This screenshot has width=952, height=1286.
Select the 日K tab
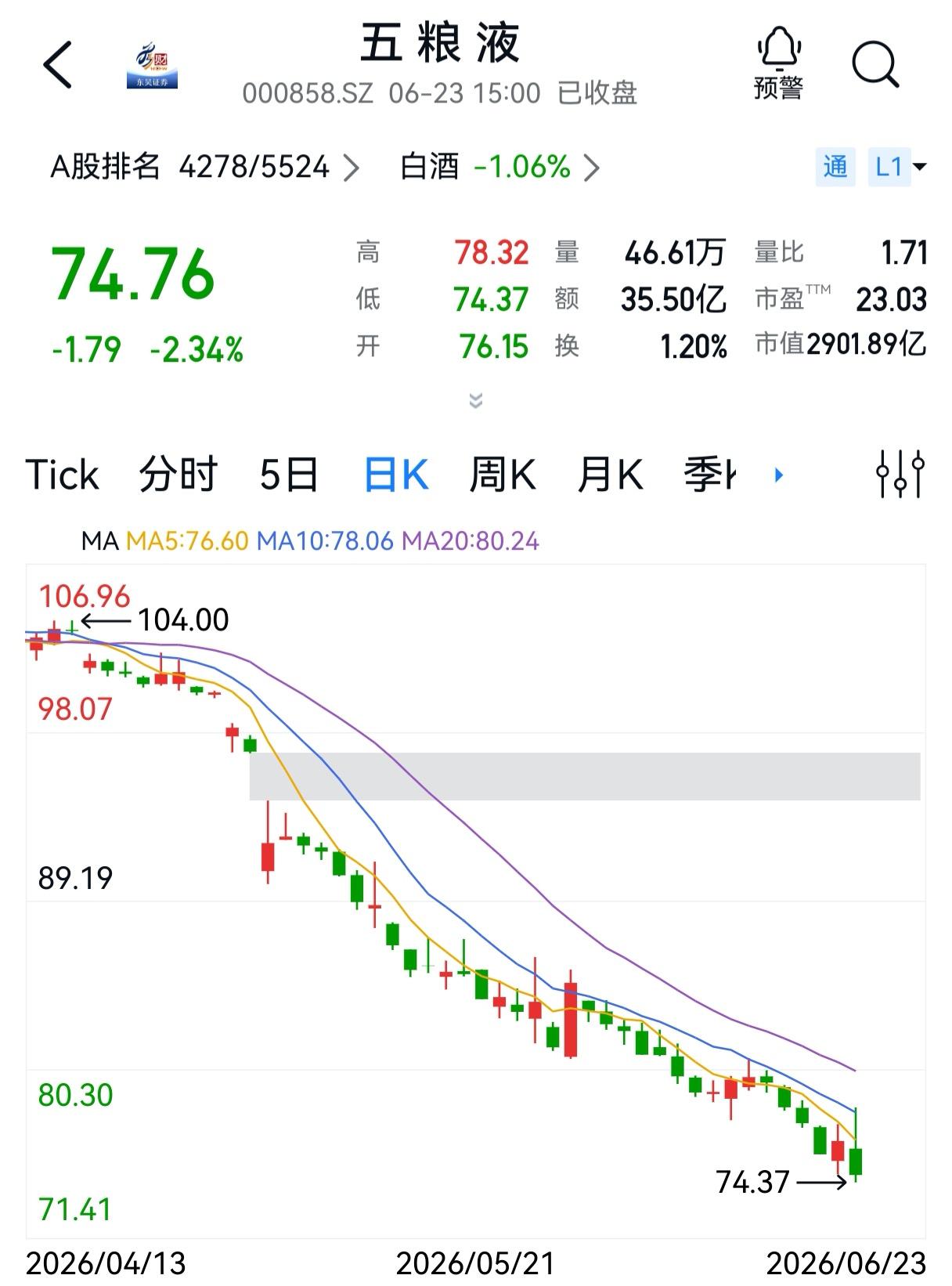[x=396, y=475]
